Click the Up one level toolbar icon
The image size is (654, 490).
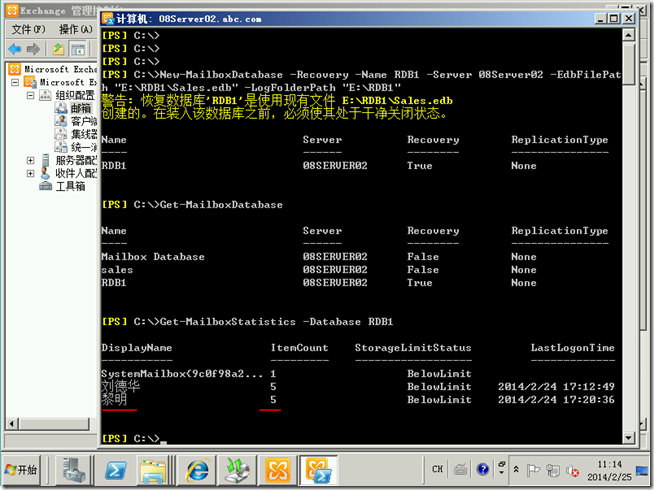(x=58, y=49)
